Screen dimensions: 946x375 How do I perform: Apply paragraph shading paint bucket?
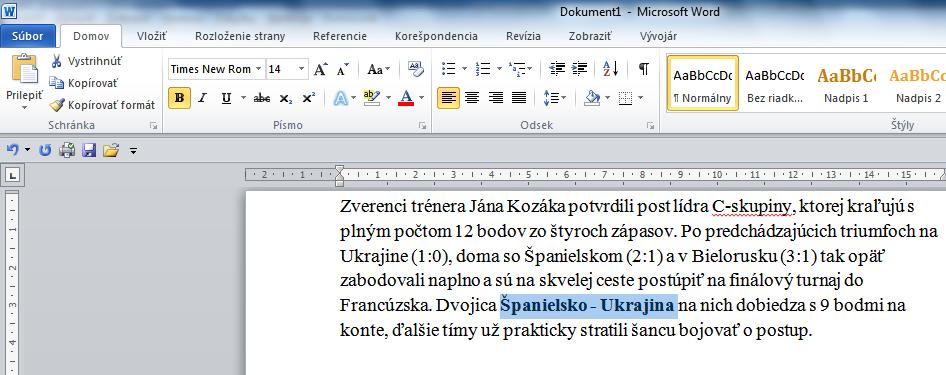pyautogui.click(x=592, y=98)
